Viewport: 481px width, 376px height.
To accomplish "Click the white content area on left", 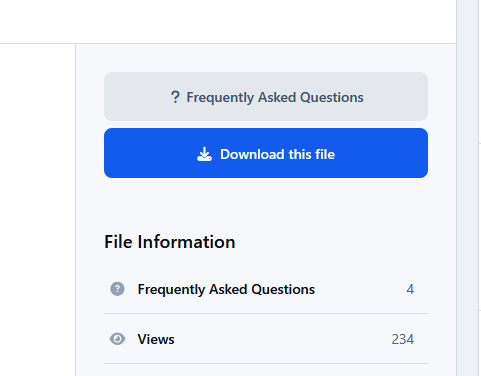I will 37,210.
